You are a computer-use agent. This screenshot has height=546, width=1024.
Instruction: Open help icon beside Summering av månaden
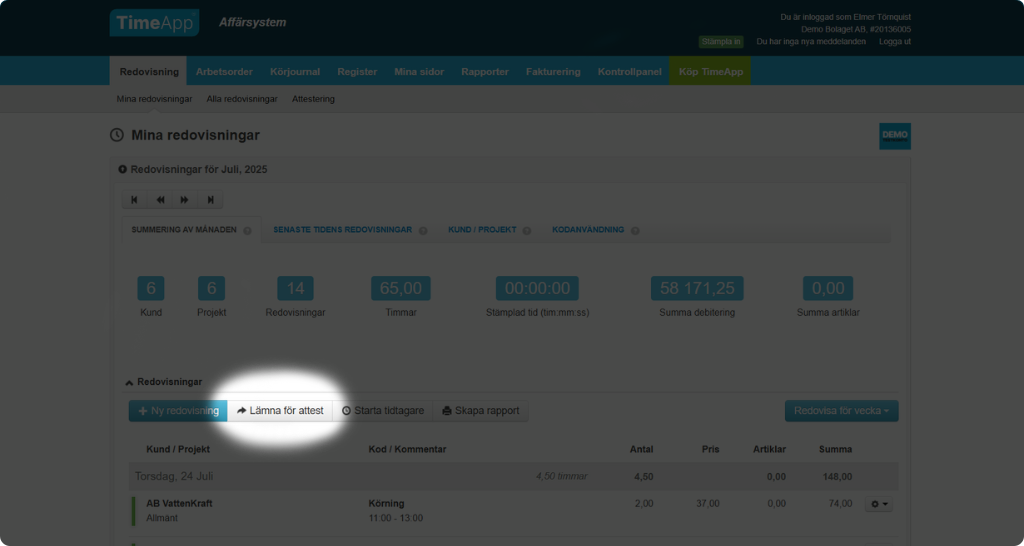click(x=248, y=231)
